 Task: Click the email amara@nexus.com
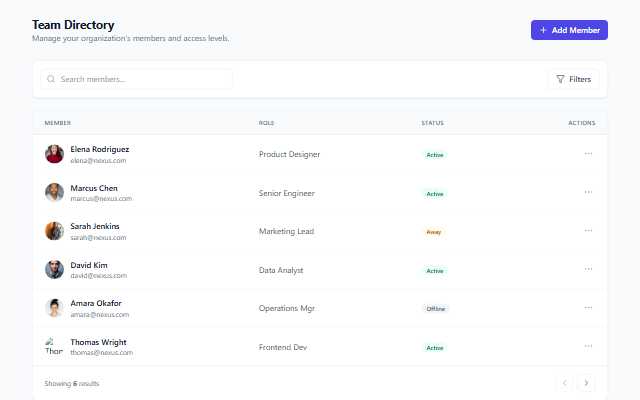pos(100,315)
